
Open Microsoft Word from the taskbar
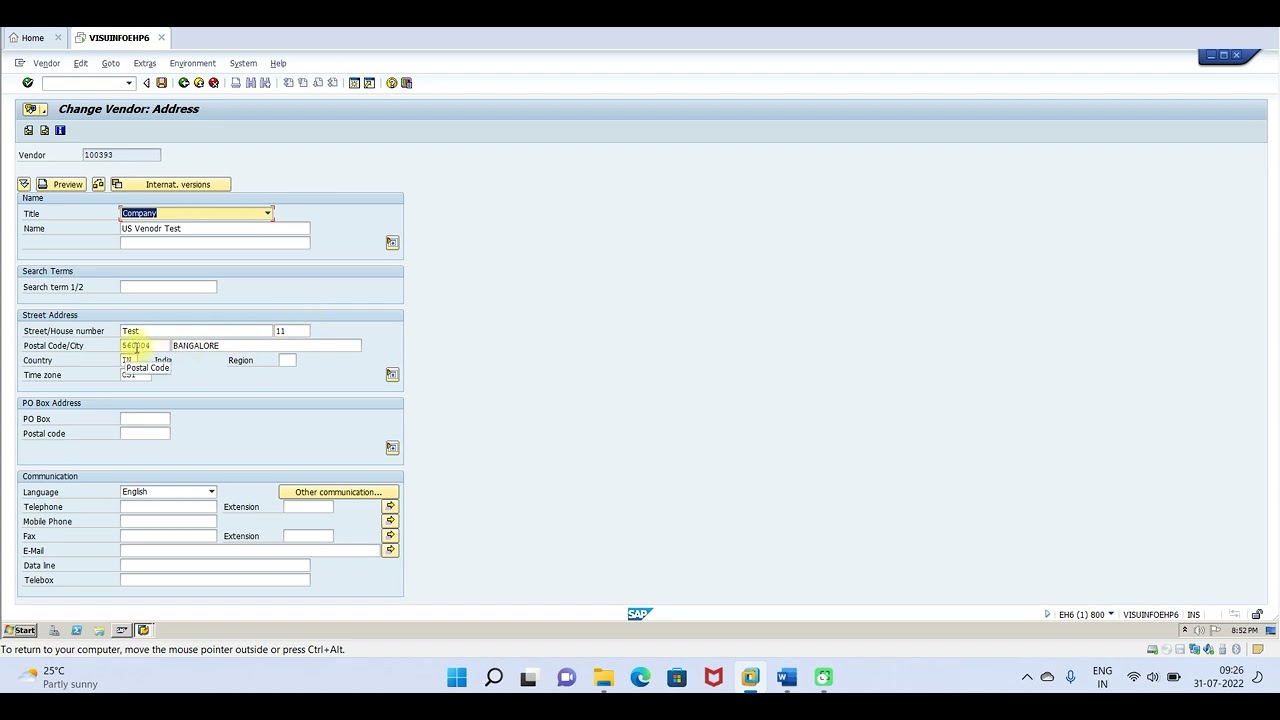point(787,678)
